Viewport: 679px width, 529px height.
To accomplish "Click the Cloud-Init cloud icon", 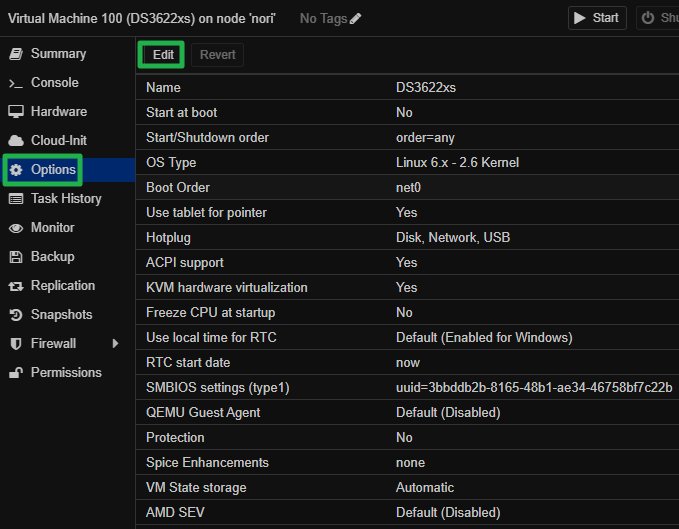I will (15, 141).
